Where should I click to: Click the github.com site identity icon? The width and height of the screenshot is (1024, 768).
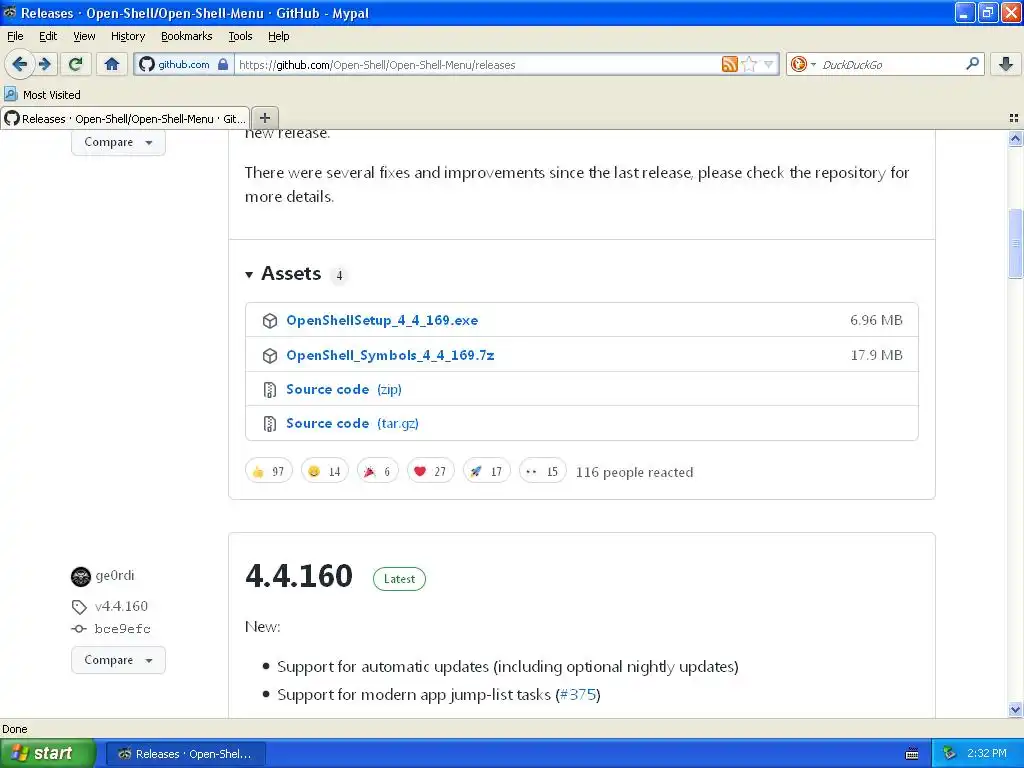click(147, 64)
